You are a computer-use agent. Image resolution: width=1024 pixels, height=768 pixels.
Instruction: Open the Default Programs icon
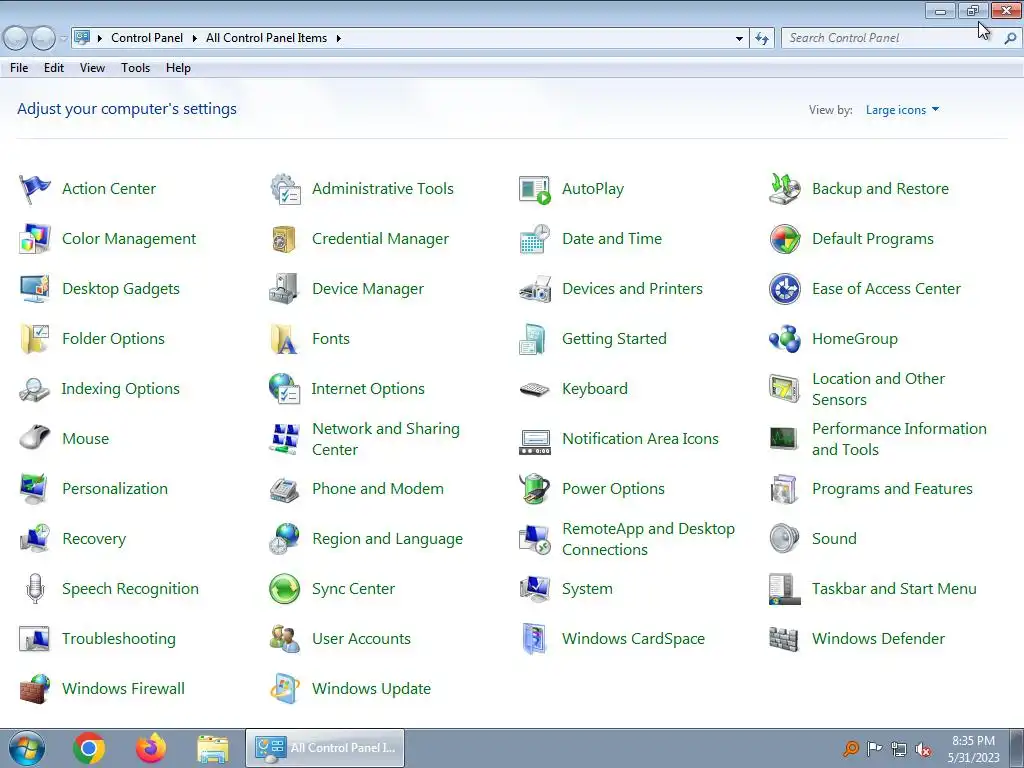[x=785, y=239]
